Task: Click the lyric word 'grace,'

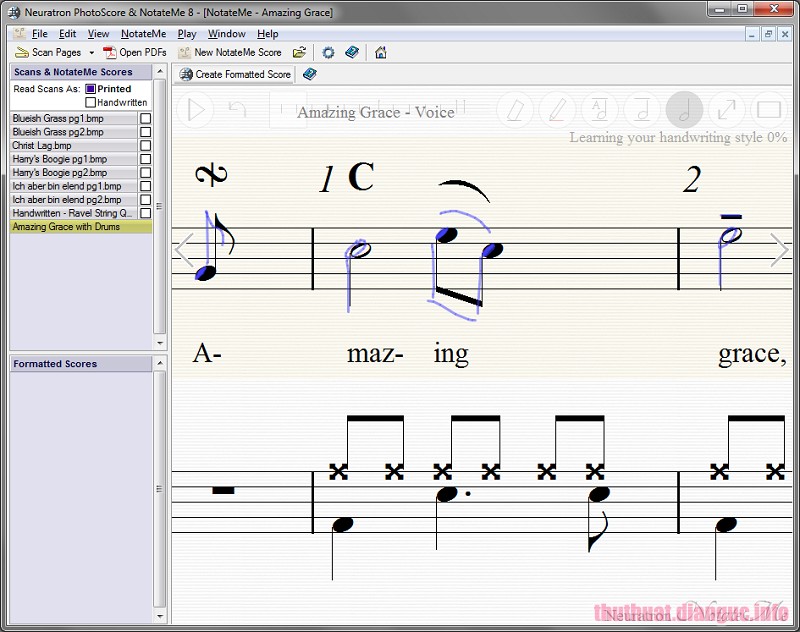Action: point(753,353)
